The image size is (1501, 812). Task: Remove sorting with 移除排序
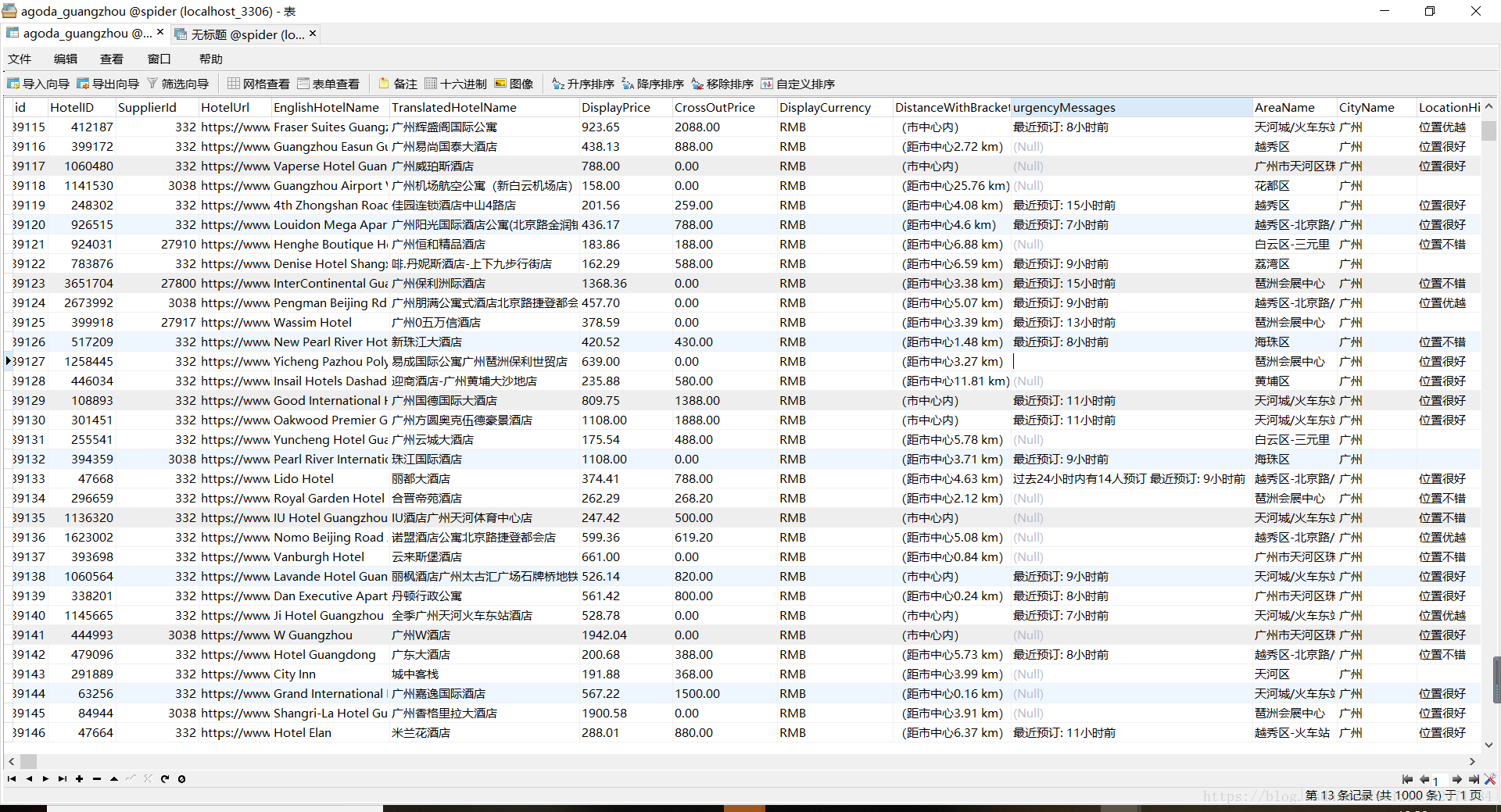coord(722,84)
